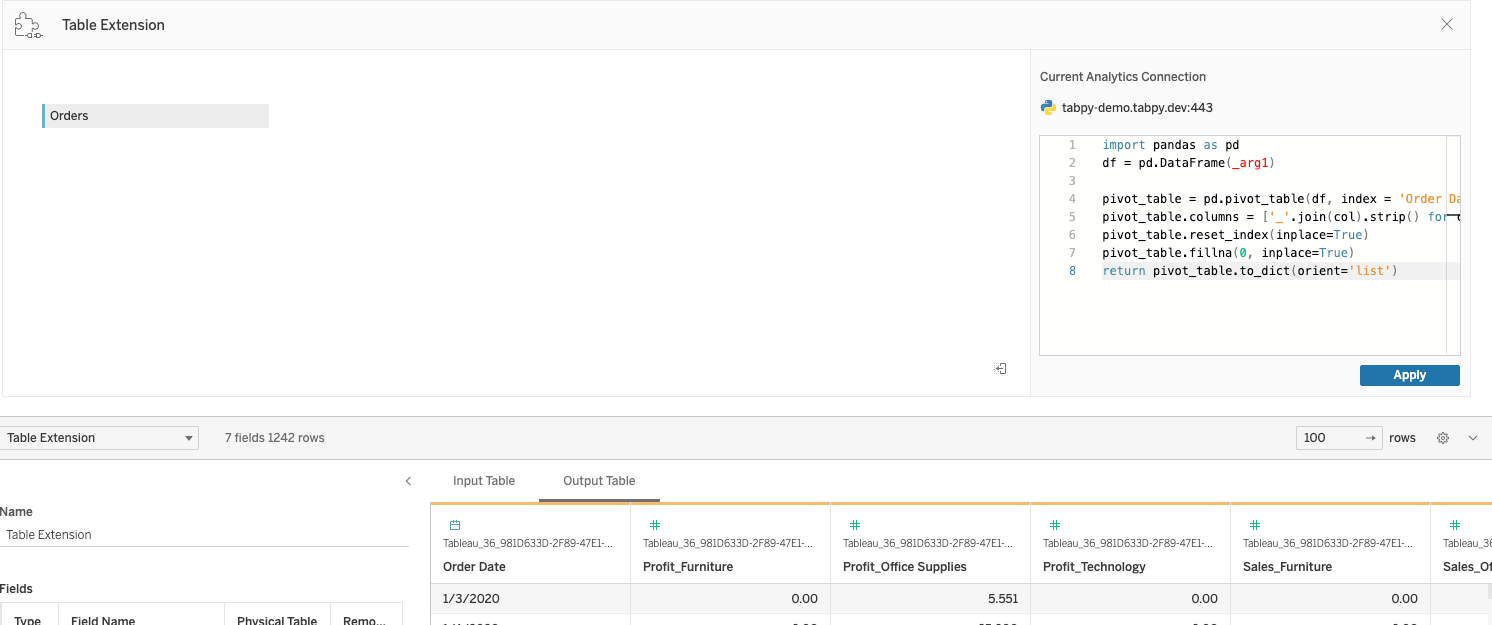Expand the chevron next to the settings gear
This screenshot has height=625, width=1492.
coord(1473,438)
